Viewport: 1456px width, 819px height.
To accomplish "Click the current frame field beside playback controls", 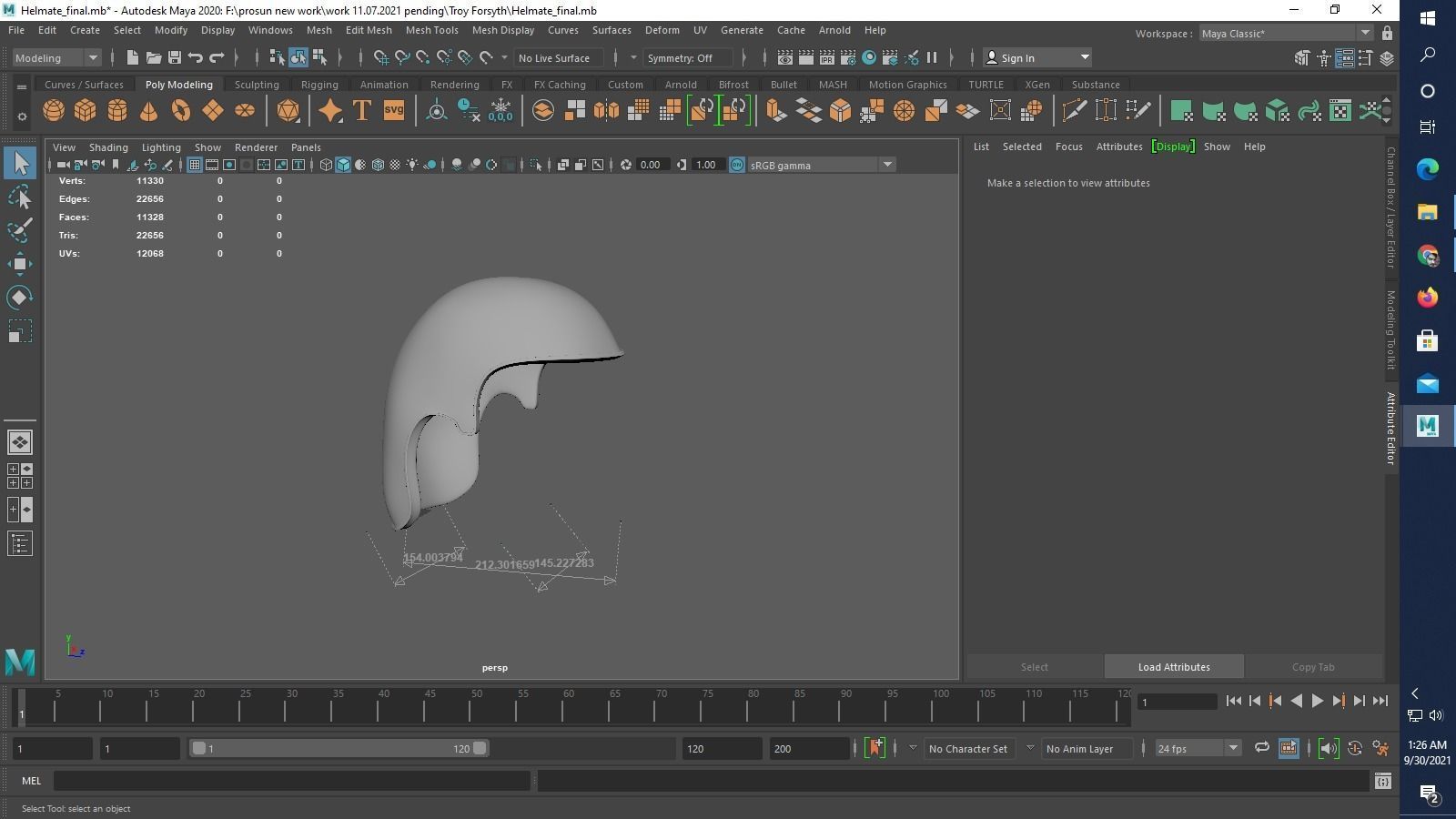I will 1178,702.
